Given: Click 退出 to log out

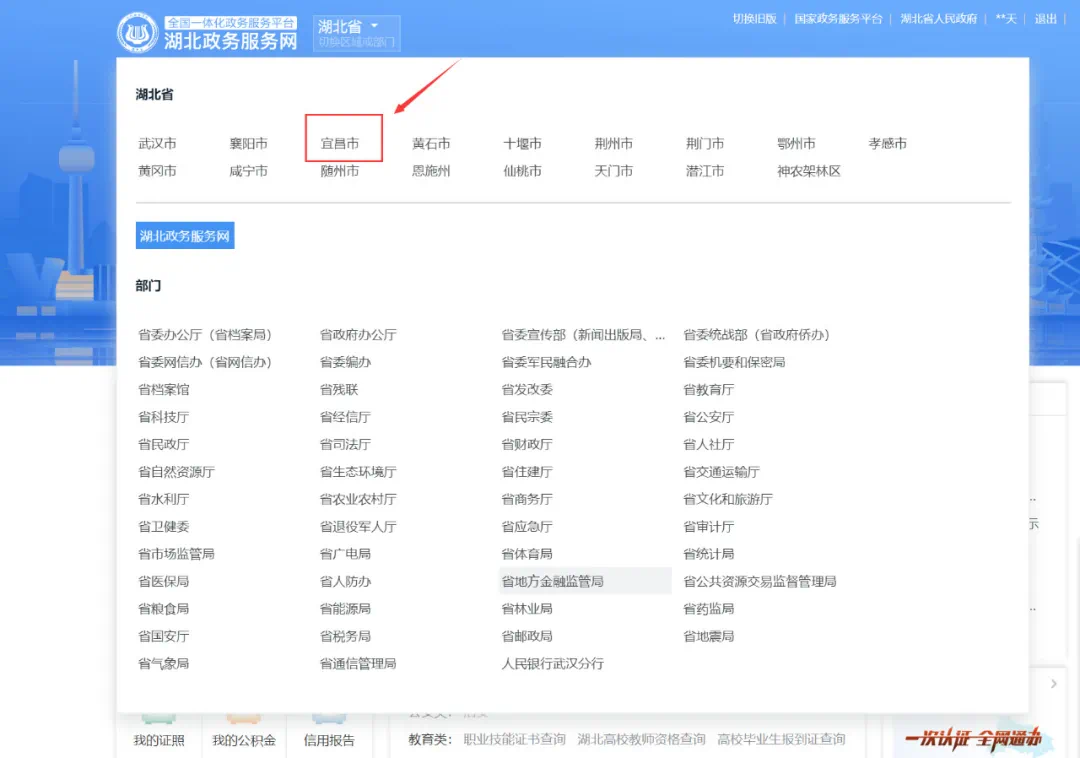Looking at the screenshot, I should click(x=1045, y=19).
